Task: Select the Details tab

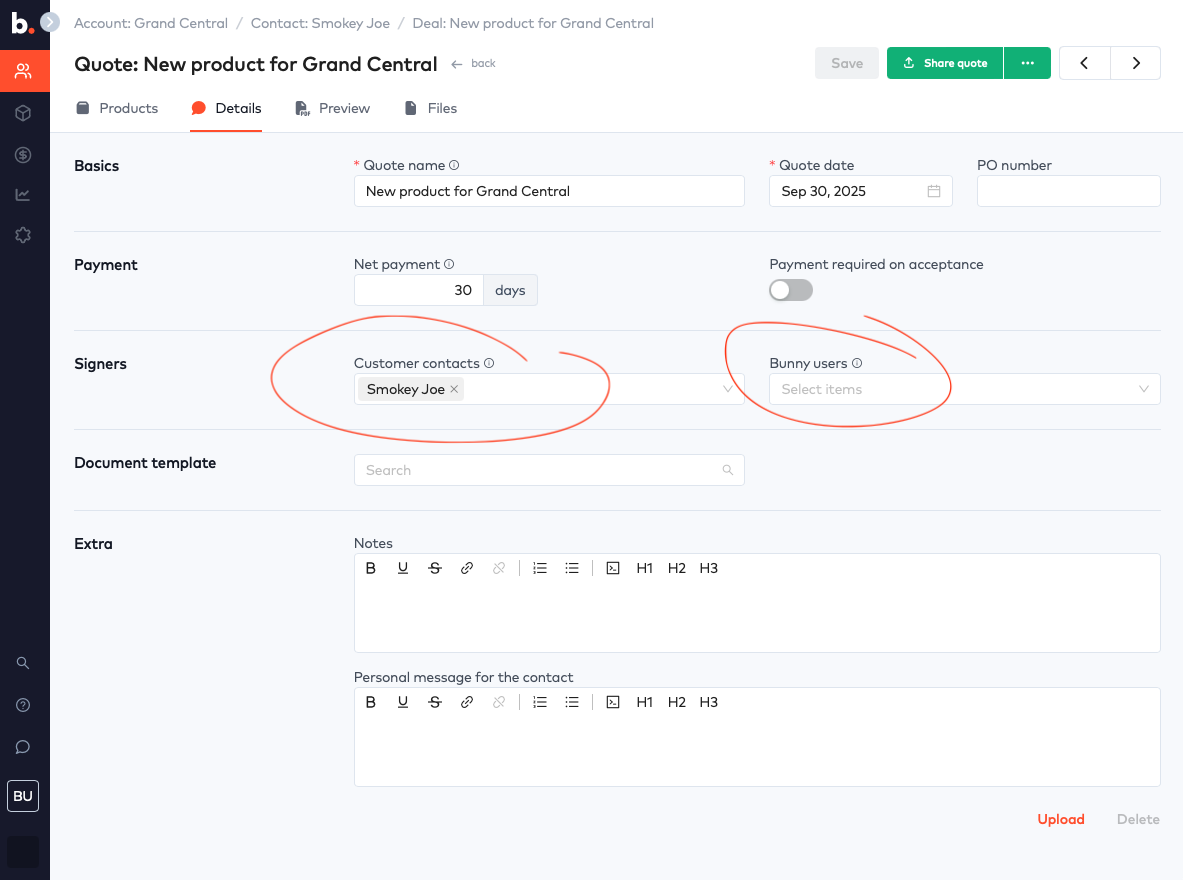Action: click(226, 108)
